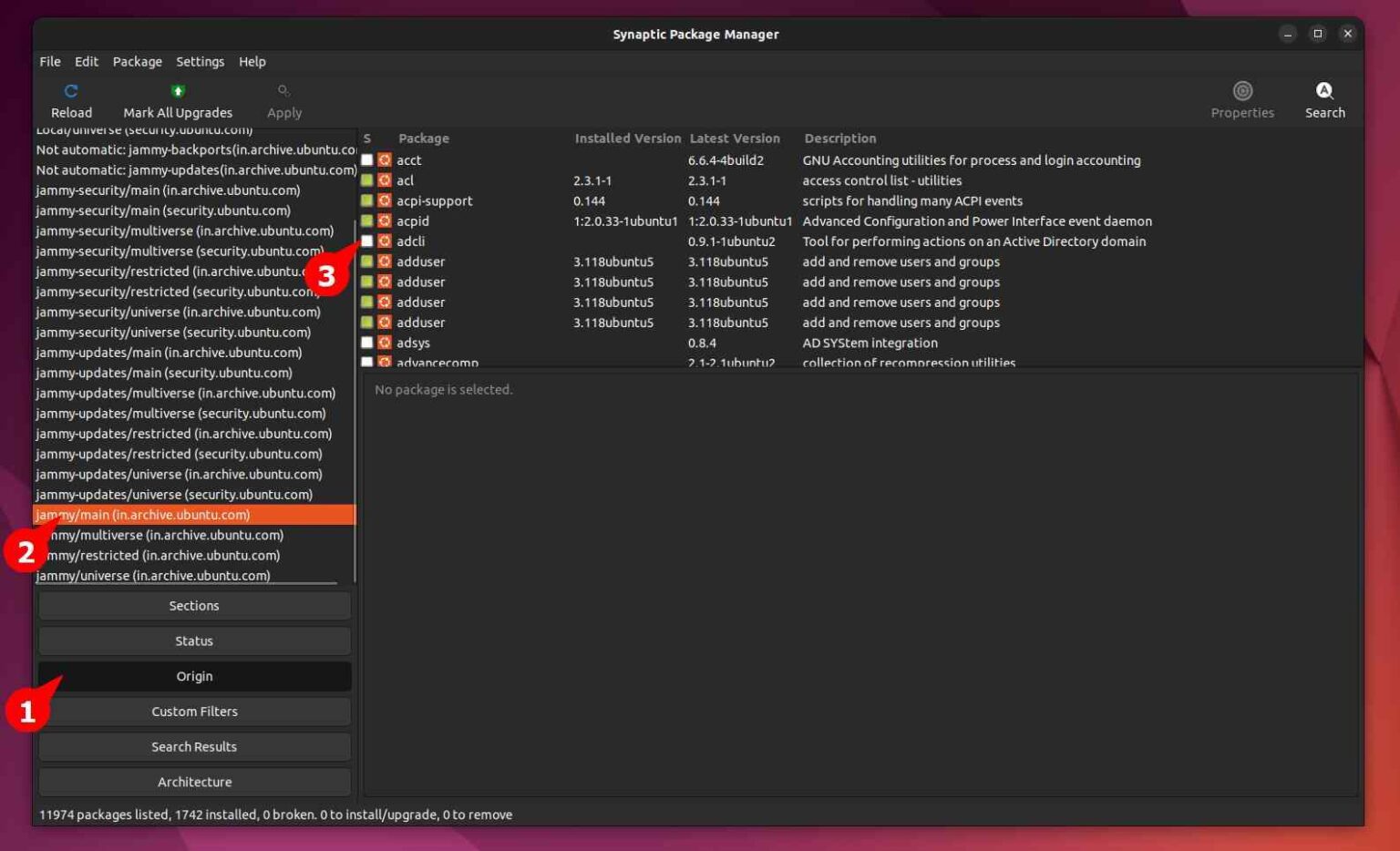This screenshot has width=1400, height=851.
Task: Click the Apply icon in the toolbar
Action: click(x=283, y=90)
